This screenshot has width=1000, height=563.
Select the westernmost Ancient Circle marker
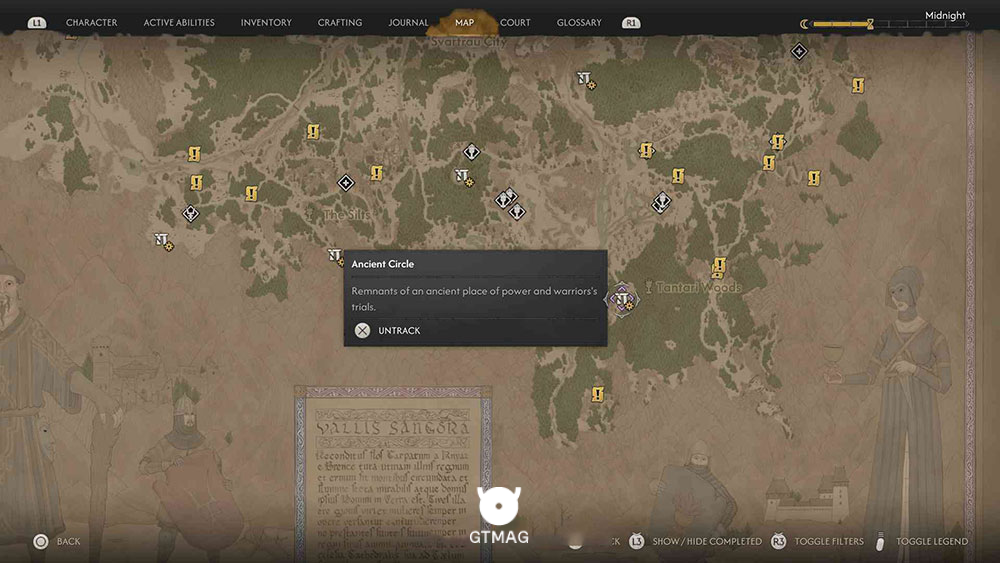(163, 241)
